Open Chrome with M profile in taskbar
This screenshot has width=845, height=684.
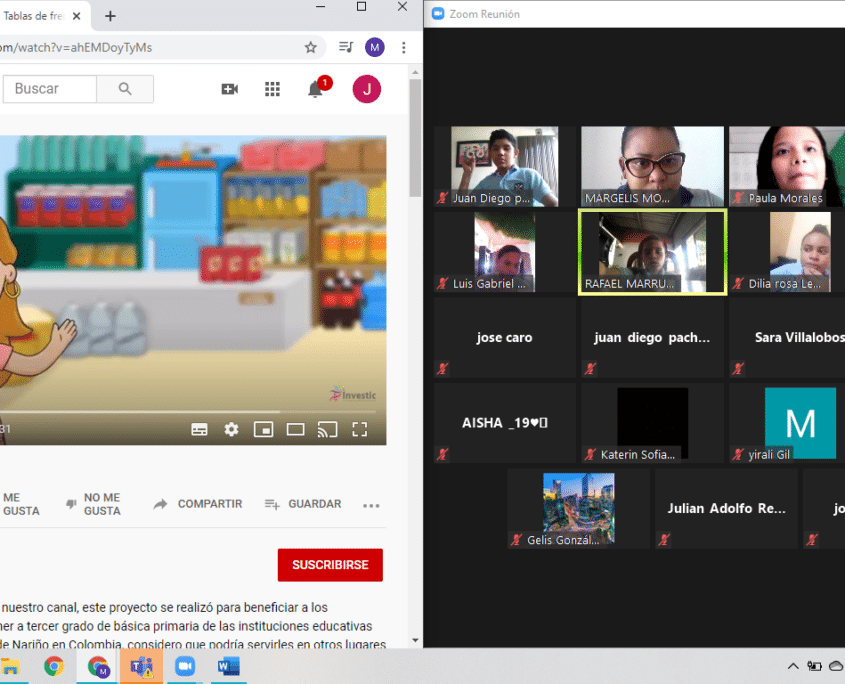point(98,667)
